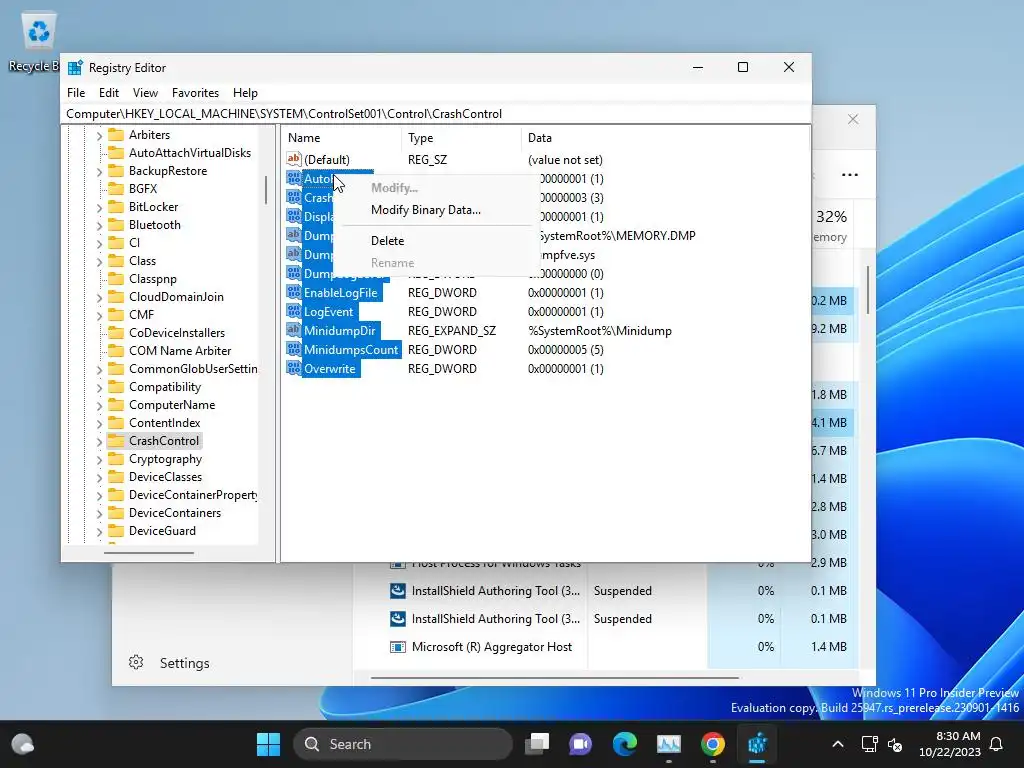Open Chat app from taskbar
Viewport: 1024px width, 768px height.
click(x=580, y=744)
